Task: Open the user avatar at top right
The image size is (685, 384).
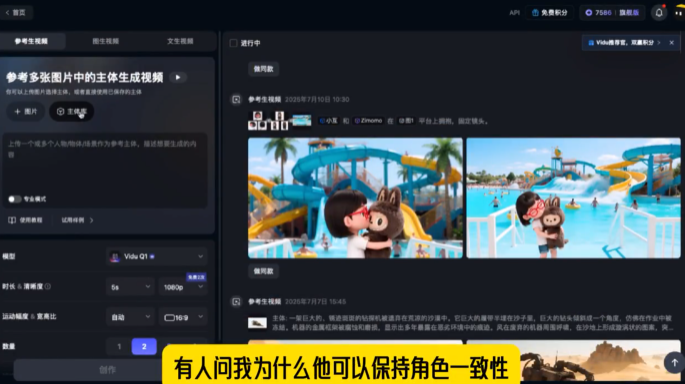Action: pyautogui.click(x=679, y=13)
